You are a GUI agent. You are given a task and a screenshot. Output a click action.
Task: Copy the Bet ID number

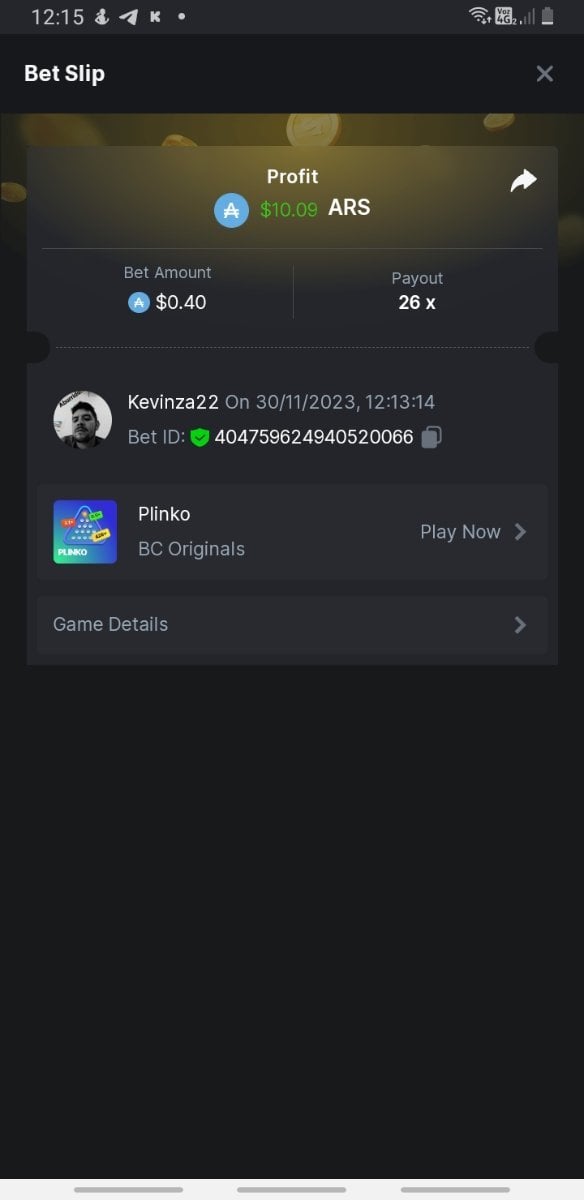click(x=431, y=437)
